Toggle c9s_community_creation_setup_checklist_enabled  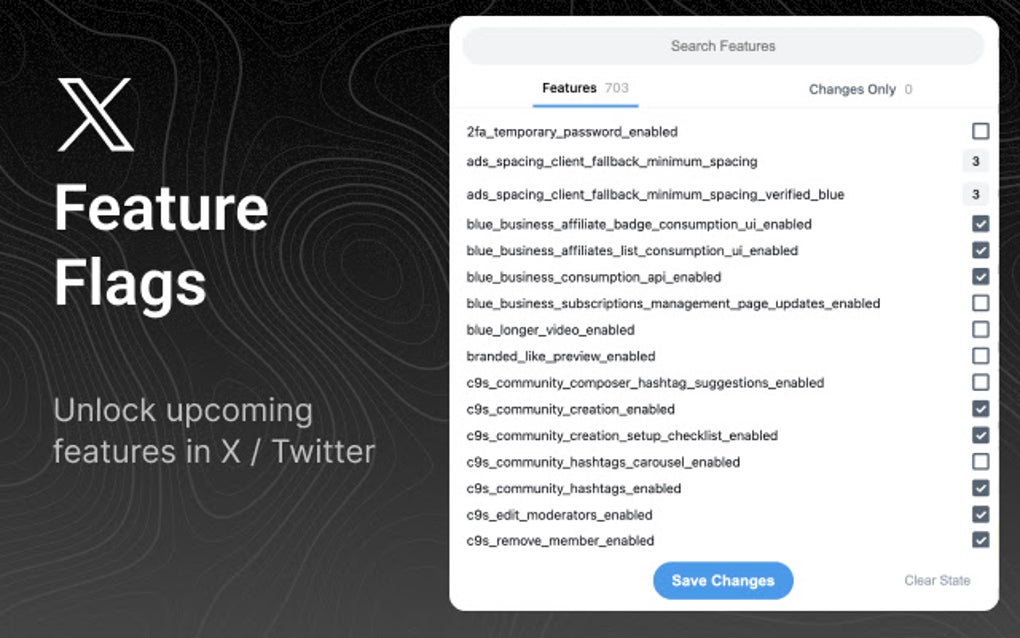click(980, 435)
